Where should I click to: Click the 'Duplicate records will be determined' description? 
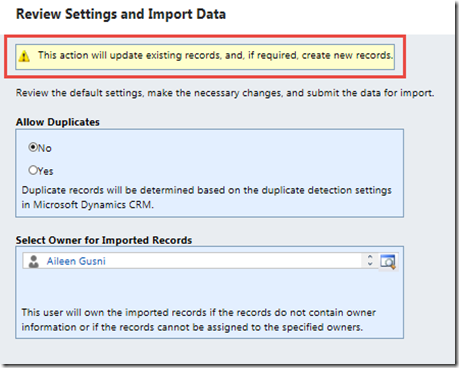coord(207,197)
